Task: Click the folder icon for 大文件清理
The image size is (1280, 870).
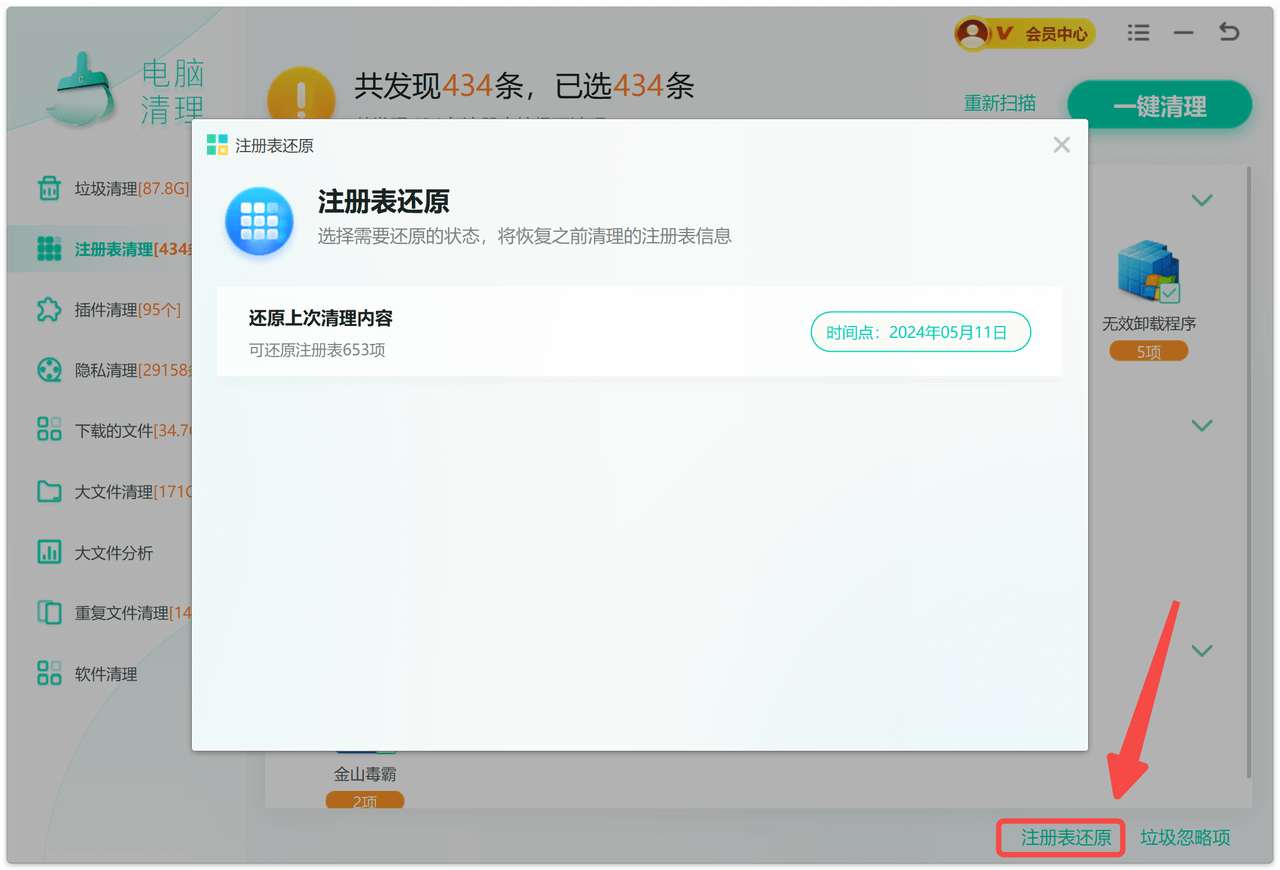Action: coord(48,492)
